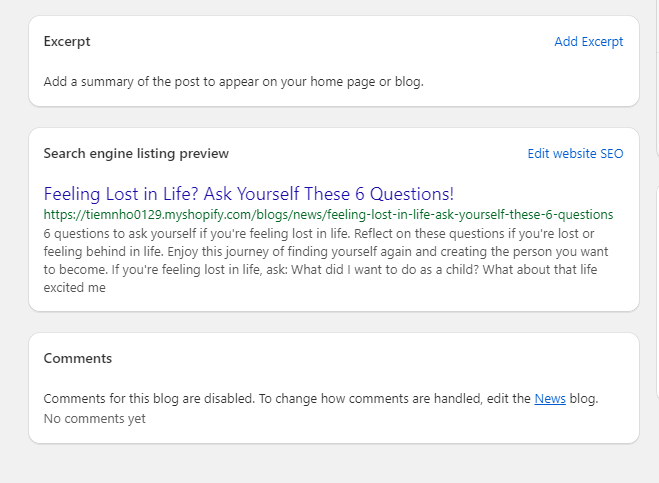Click the word blog after the News link
This screenshot has height=483, width=659.
click(x=583, y=398)
